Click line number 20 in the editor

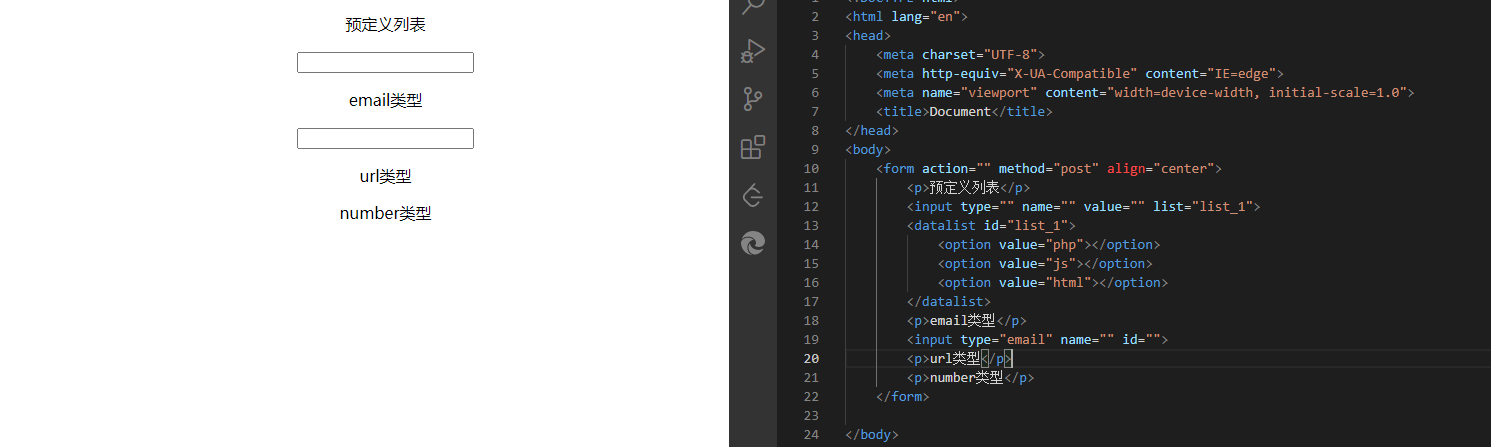pos(811,359)
